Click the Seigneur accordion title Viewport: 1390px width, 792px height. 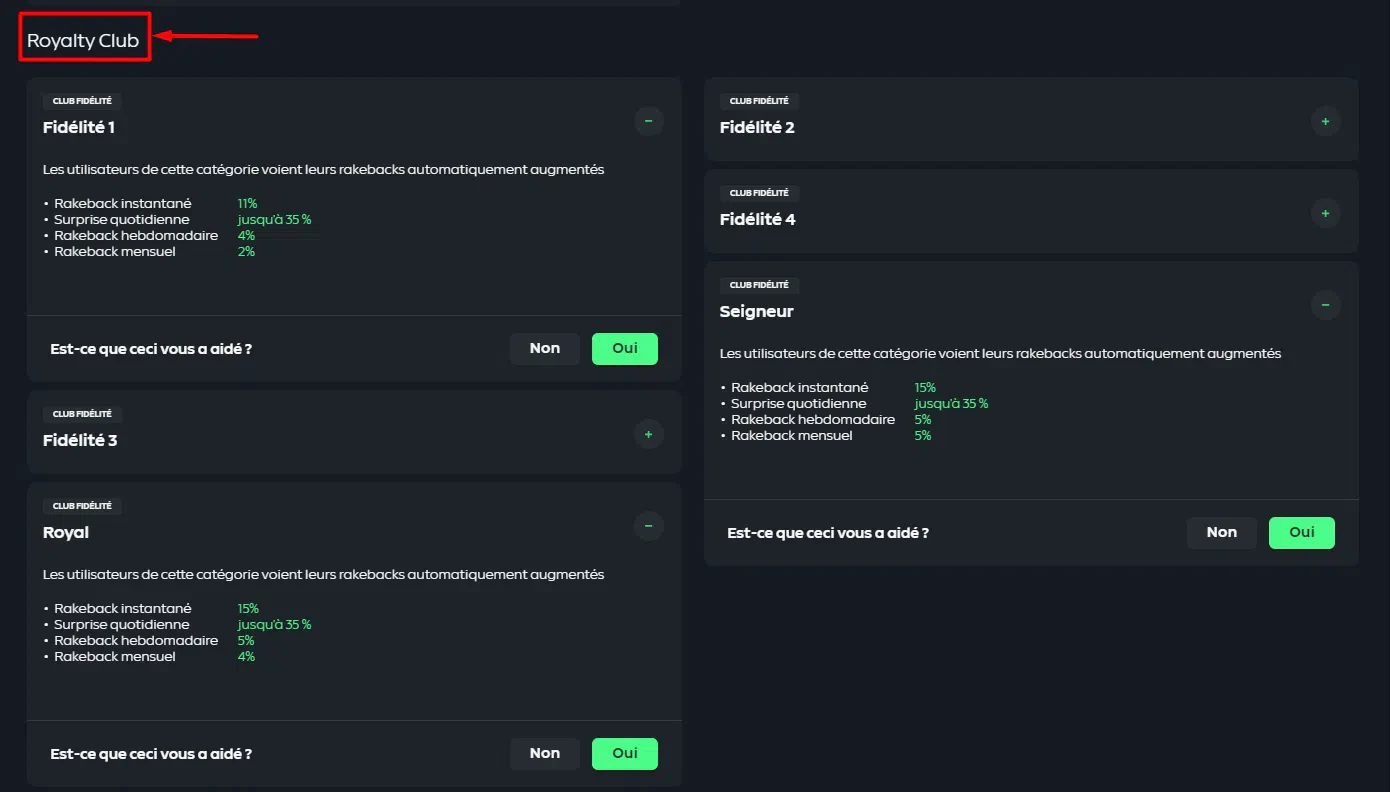click(756, 312)
